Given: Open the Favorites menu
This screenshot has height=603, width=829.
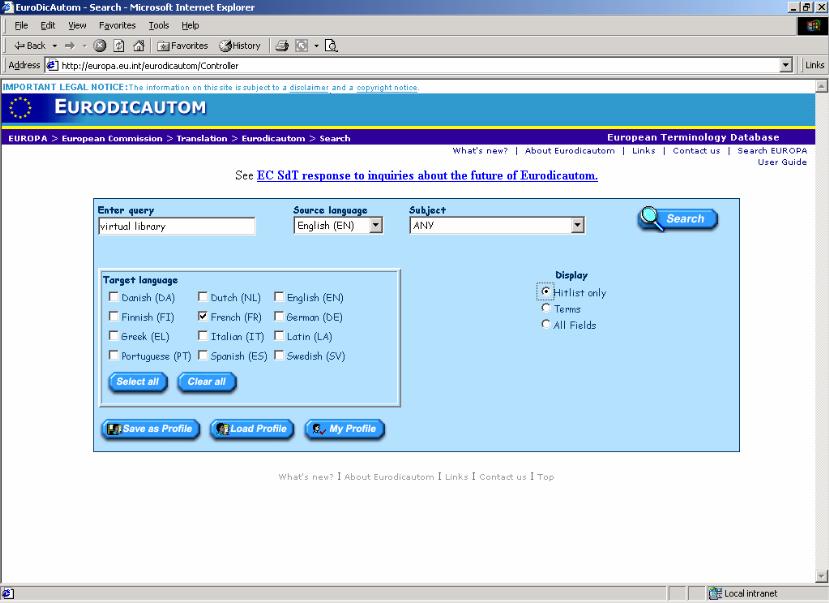Looking at the screenshot, I should pyautogui.click(x=117, y=25).
